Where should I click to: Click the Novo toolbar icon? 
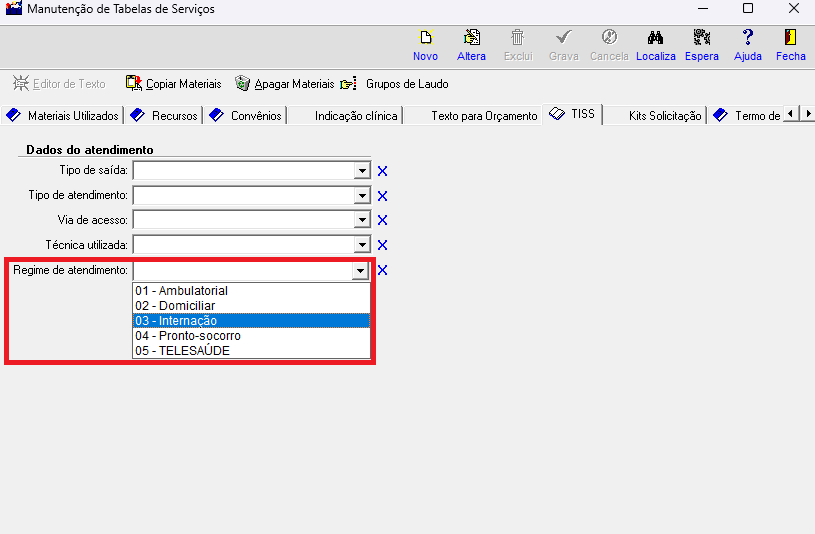(x=425, y=38)
